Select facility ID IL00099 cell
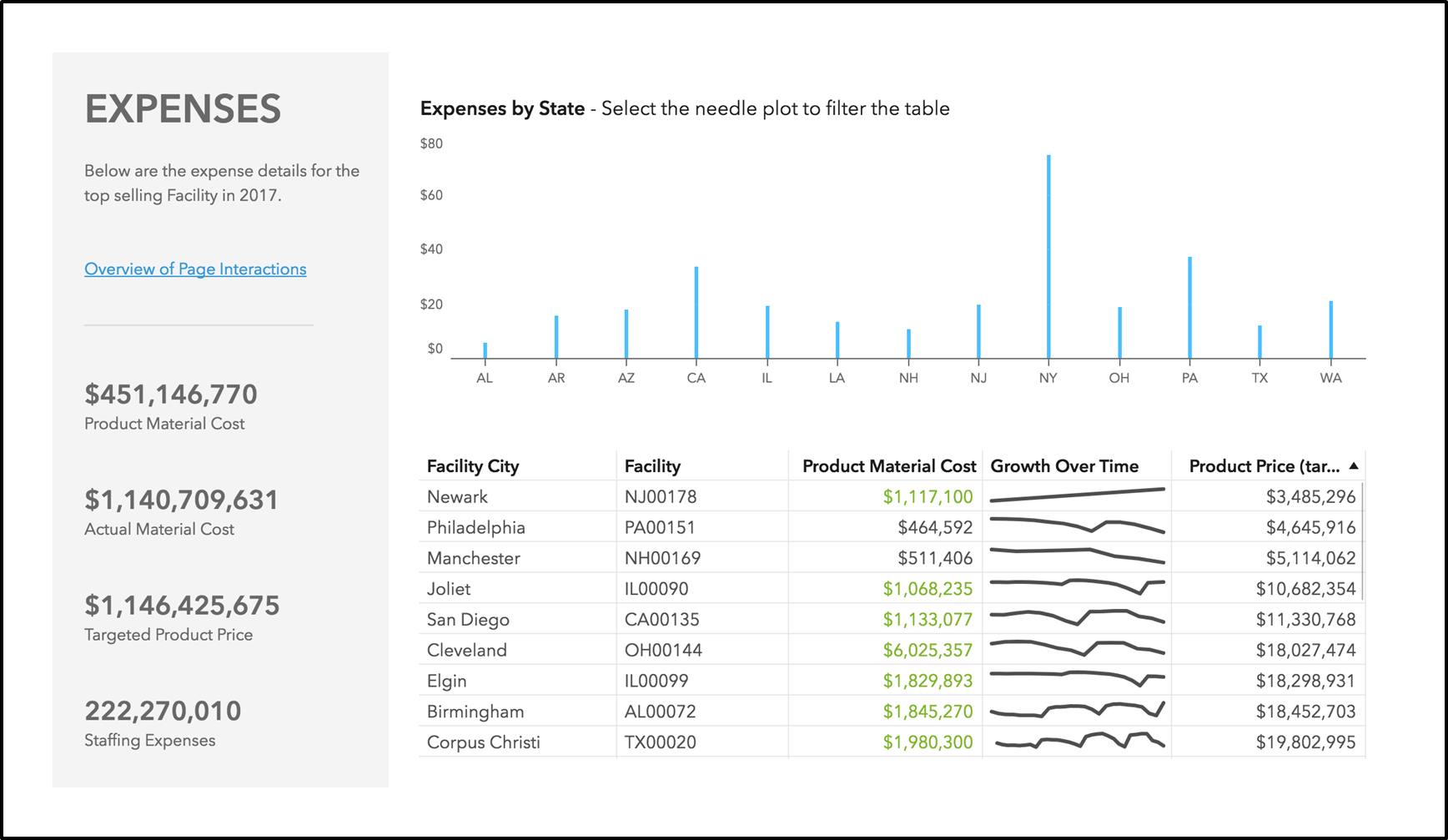This screenshot has height=840, width=1448. [656, 681]
